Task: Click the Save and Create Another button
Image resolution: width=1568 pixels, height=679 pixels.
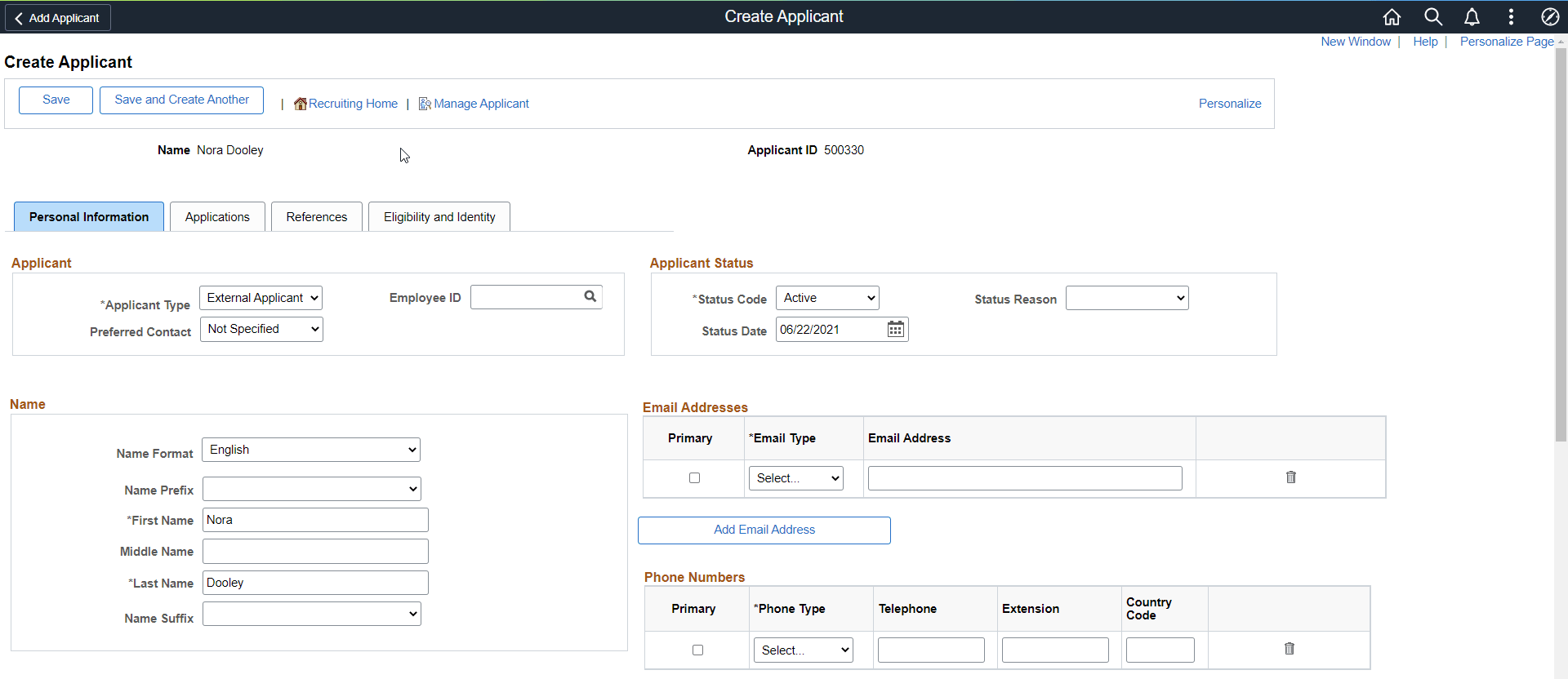Action: 181,100
